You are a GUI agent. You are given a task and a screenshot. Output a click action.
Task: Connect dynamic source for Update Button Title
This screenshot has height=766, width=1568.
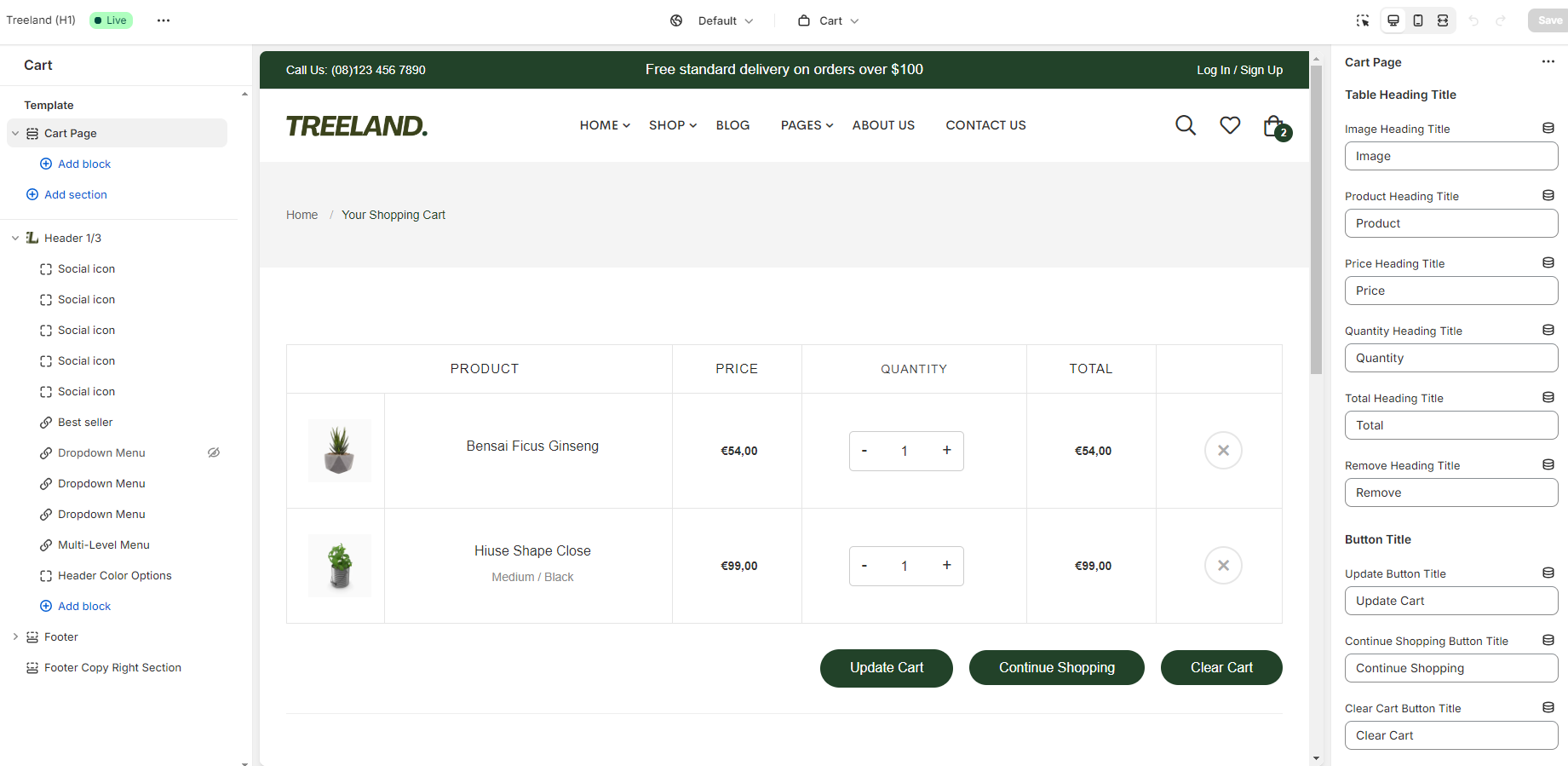[1548, 573]
